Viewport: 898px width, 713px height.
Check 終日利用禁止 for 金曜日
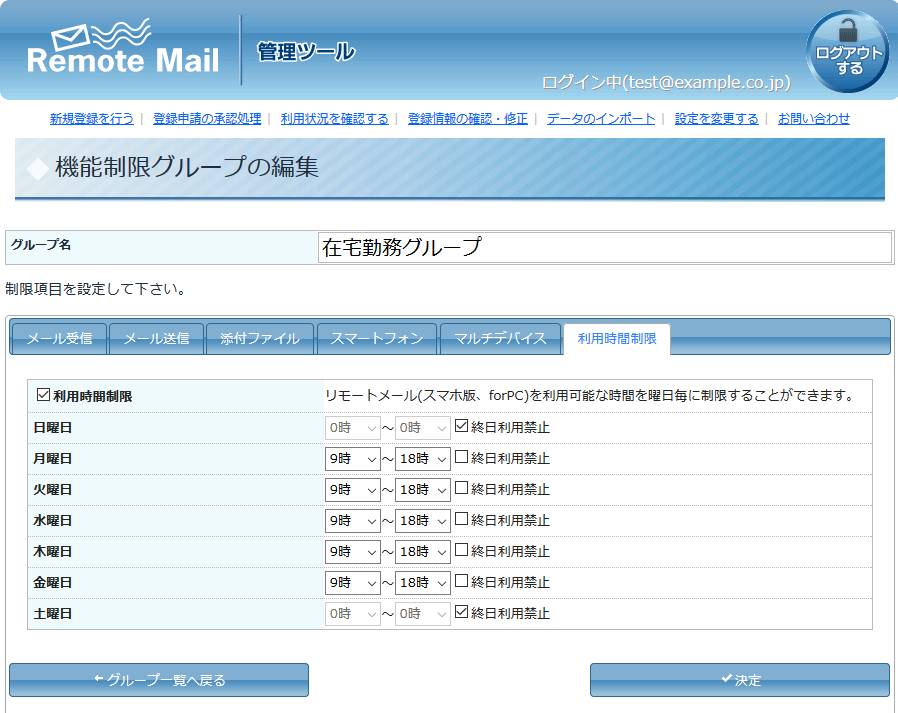coord(461,581)
